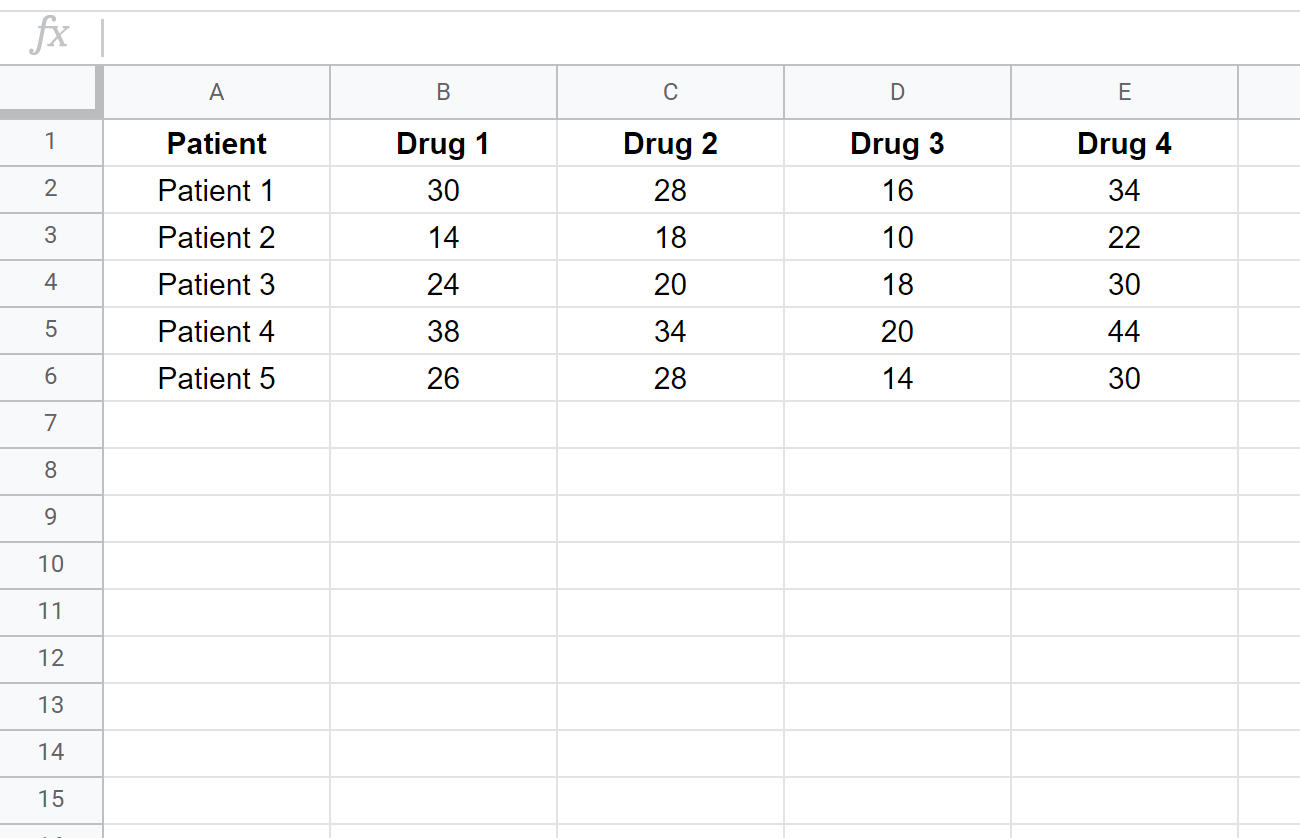Viewport: 1300px width, 838px height.
Task: Select cell with value 16 under Drug 3
Action: [898, 190]
